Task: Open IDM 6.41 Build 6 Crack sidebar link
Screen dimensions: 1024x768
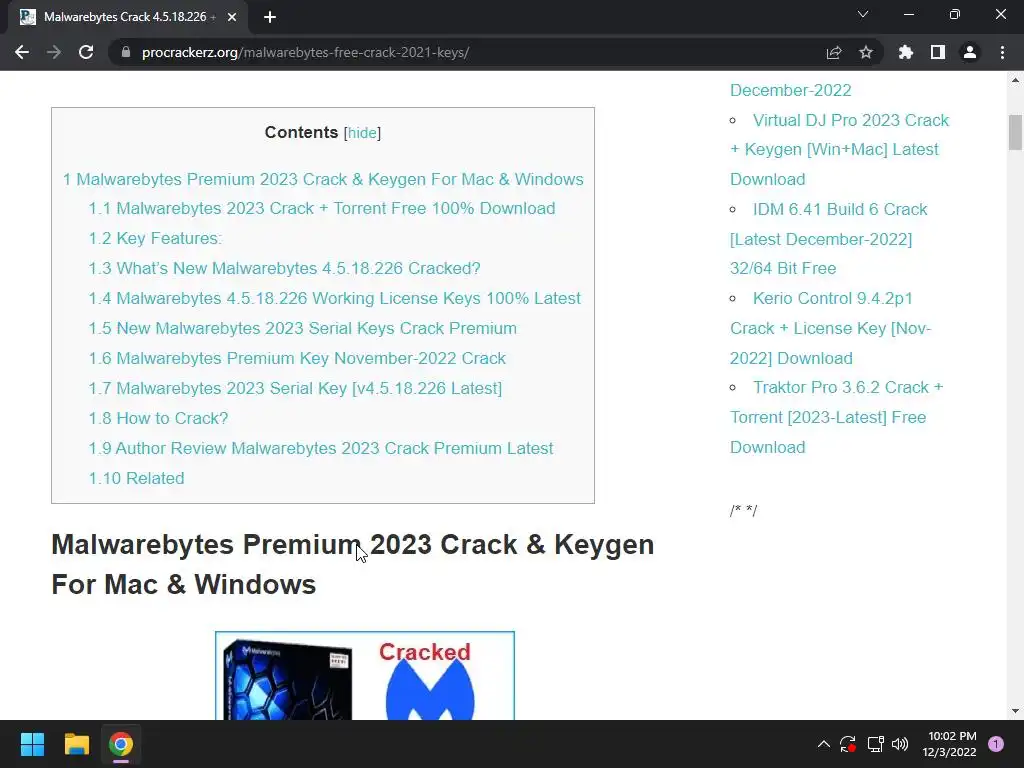Action: (828, 239)
